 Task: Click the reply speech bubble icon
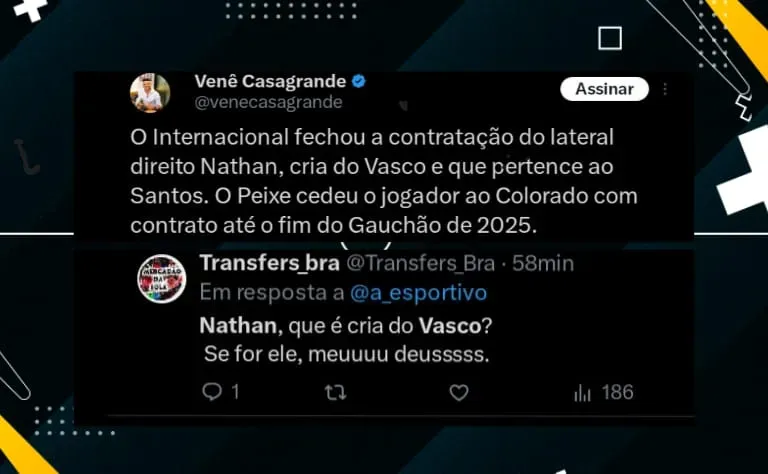212,392
